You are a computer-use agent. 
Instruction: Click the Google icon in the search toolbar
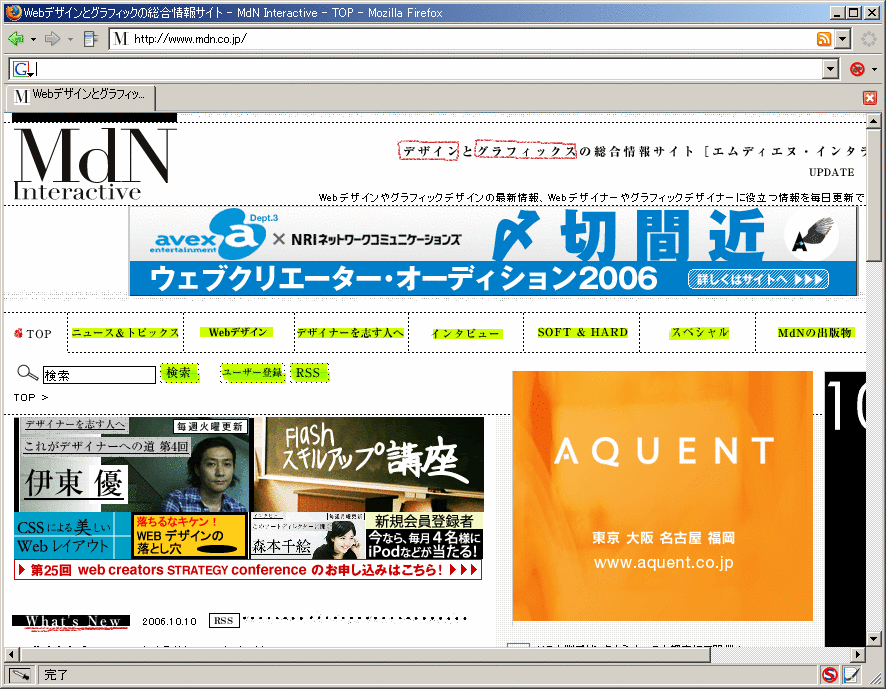tap(20, 68)
